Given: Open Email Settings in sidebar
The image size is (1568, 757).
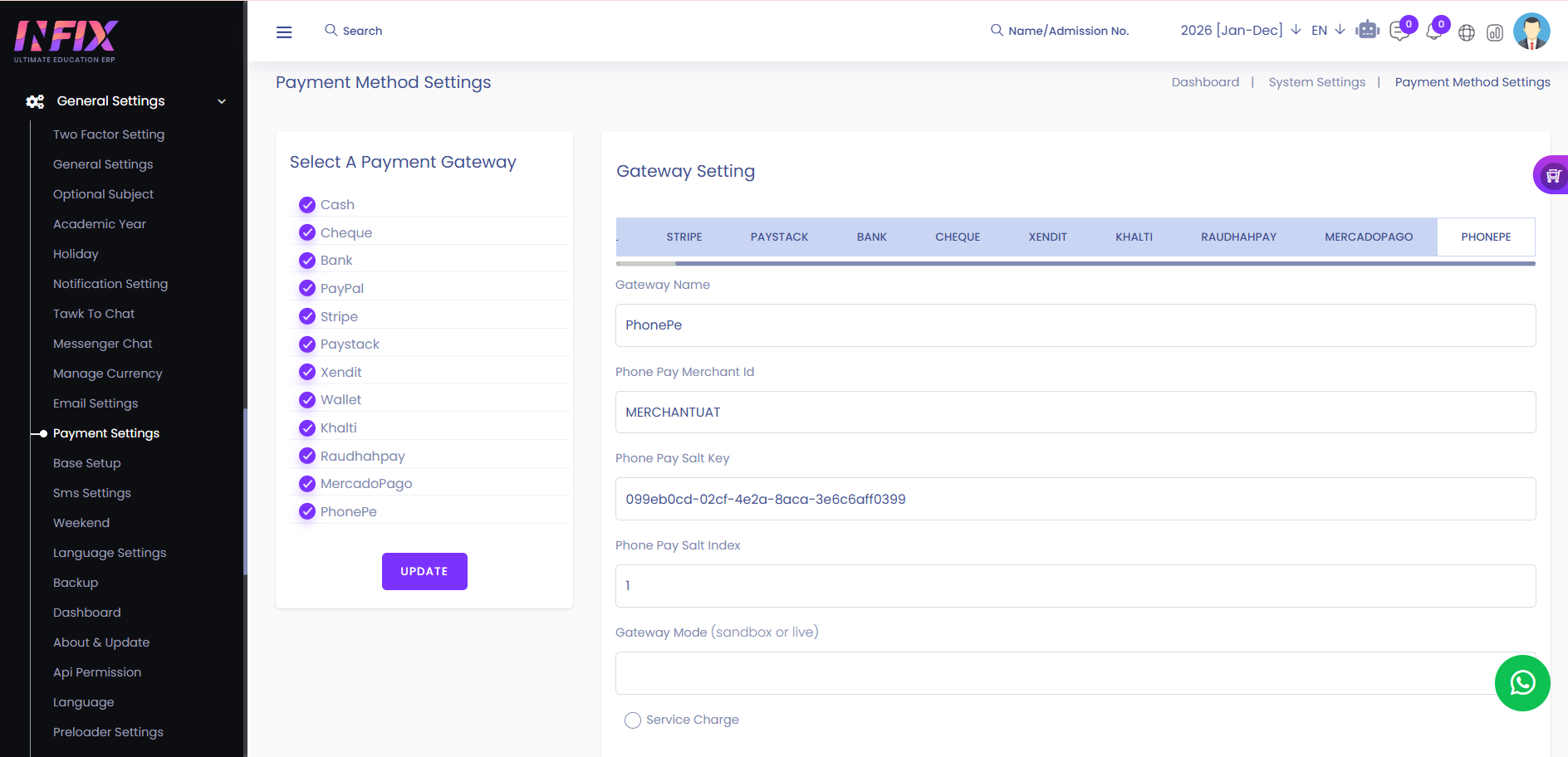Looking at the screenshot, I should [x=96, y=403].
